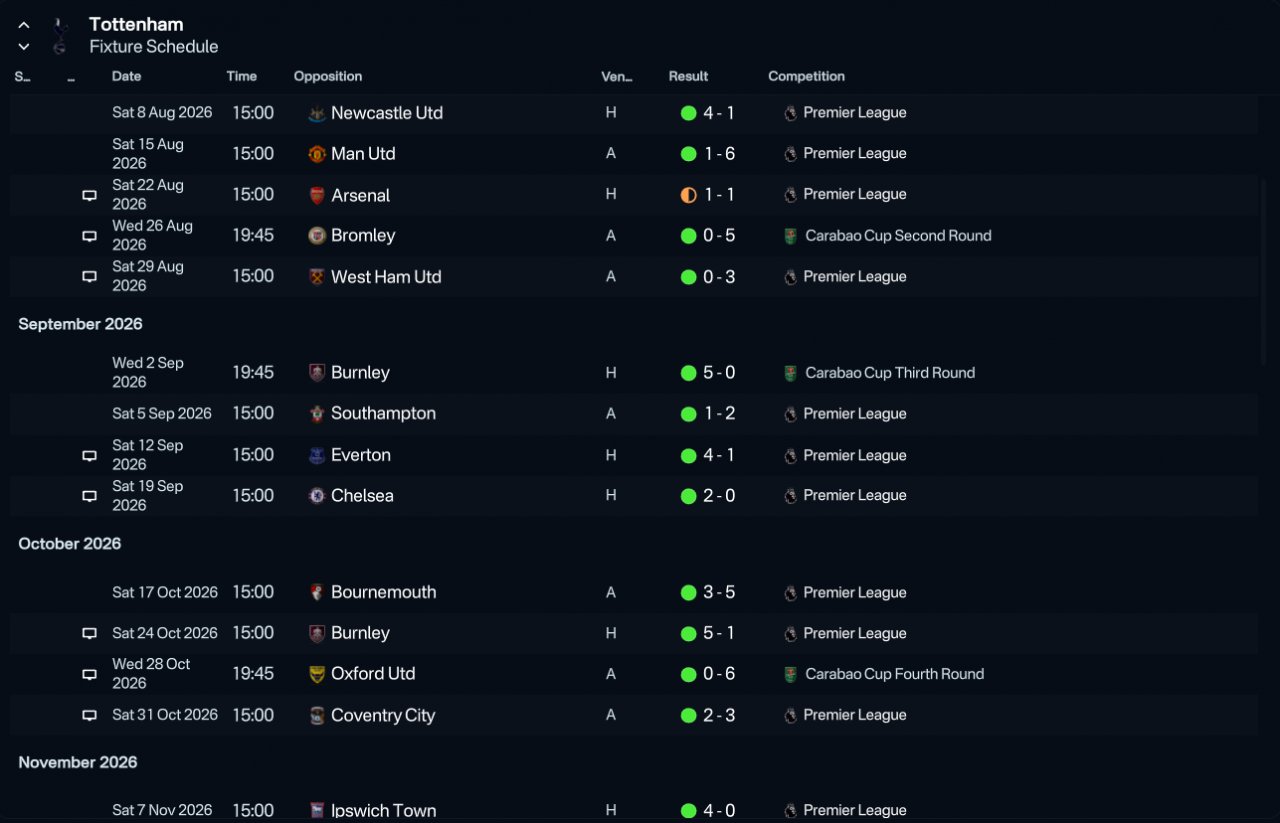Click the Premier League logo for Everton match
Viewport: 1280px width, 823px height.
pyautogui.click(x=791, y=455)
